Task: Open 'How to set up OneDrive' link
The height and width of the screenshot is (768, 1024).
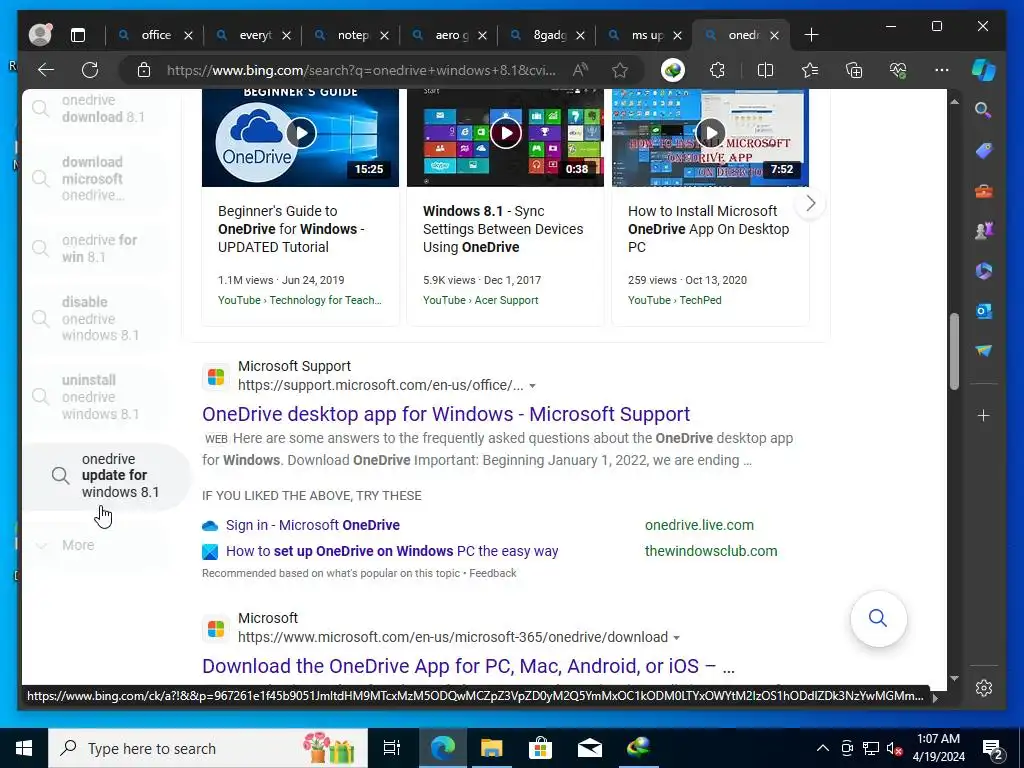Action: point(392,551)
